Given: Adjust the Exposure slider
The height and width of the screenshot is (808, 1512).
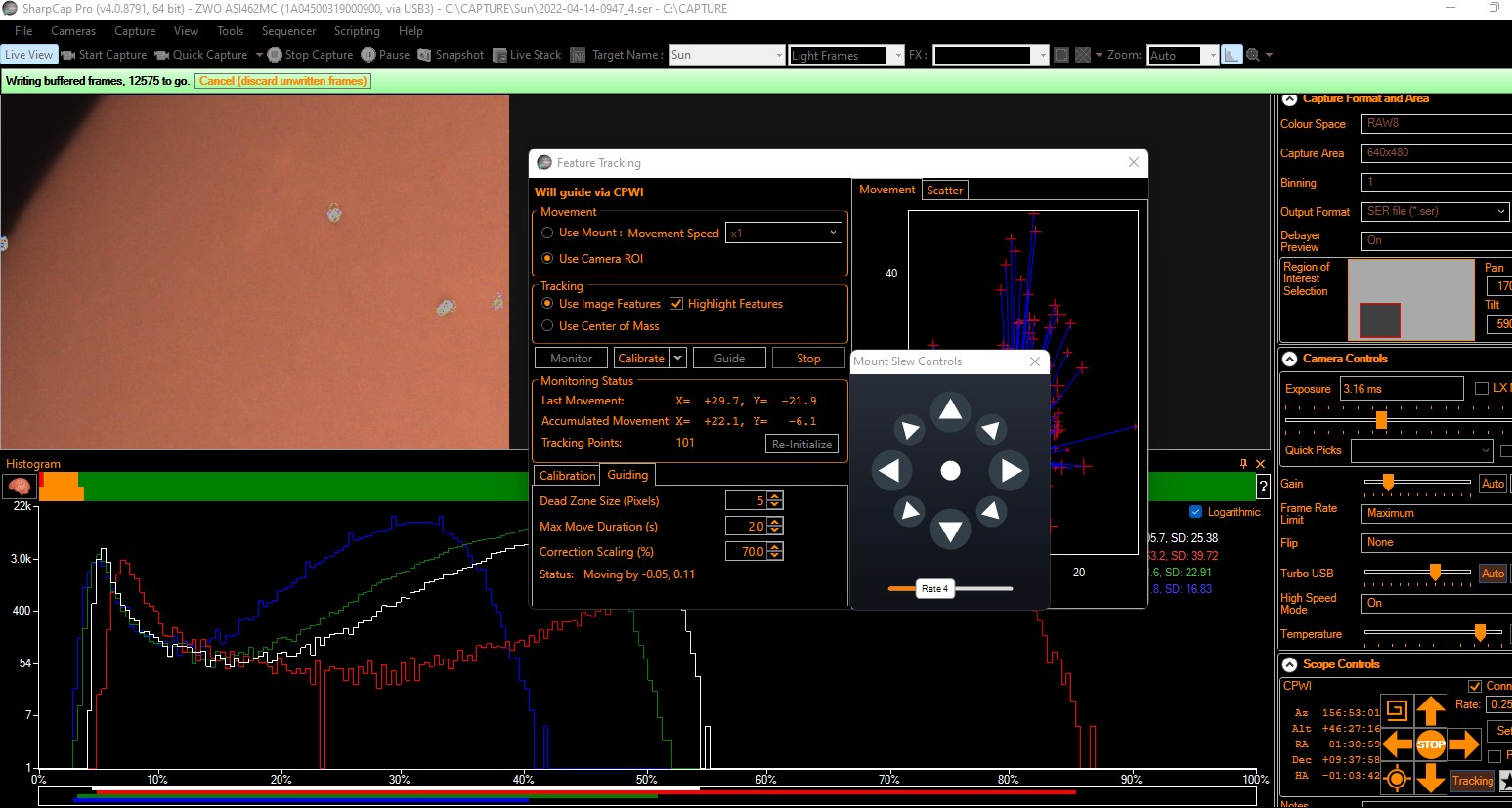Looking at the screenshot, I should click(1381, 420).
